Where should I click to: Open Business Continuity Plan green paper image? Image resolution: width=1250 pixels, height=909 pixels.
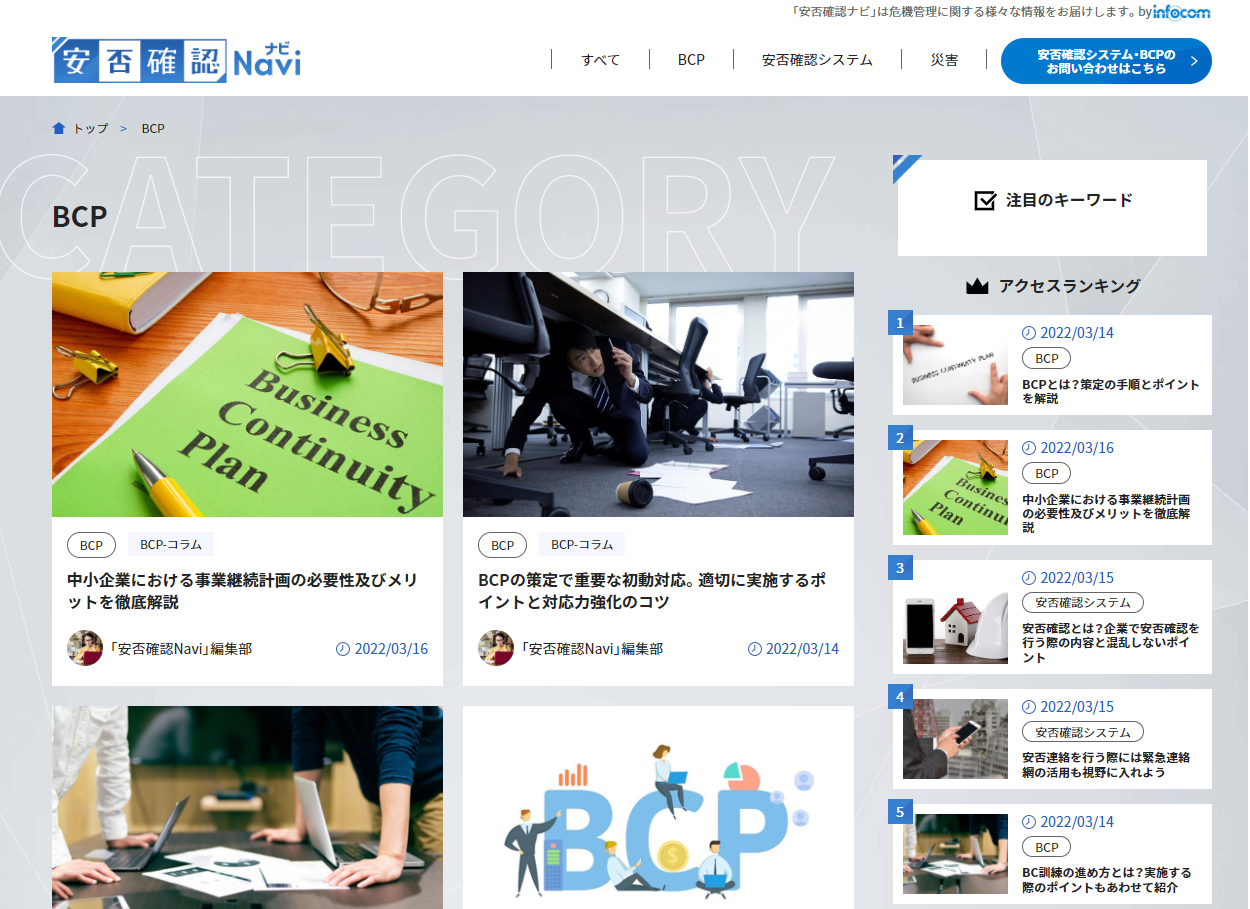pos(247,394)
